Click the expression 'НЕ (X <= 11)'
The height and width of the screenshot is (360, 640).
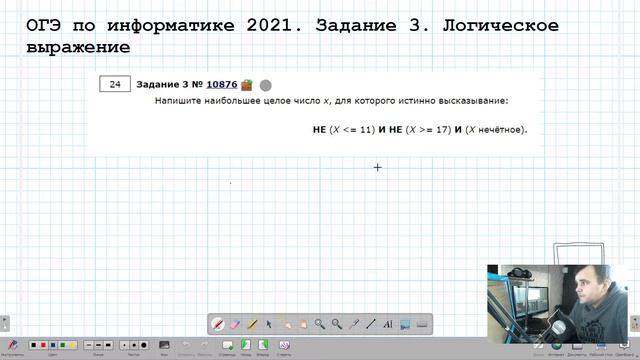pos(344,130)
